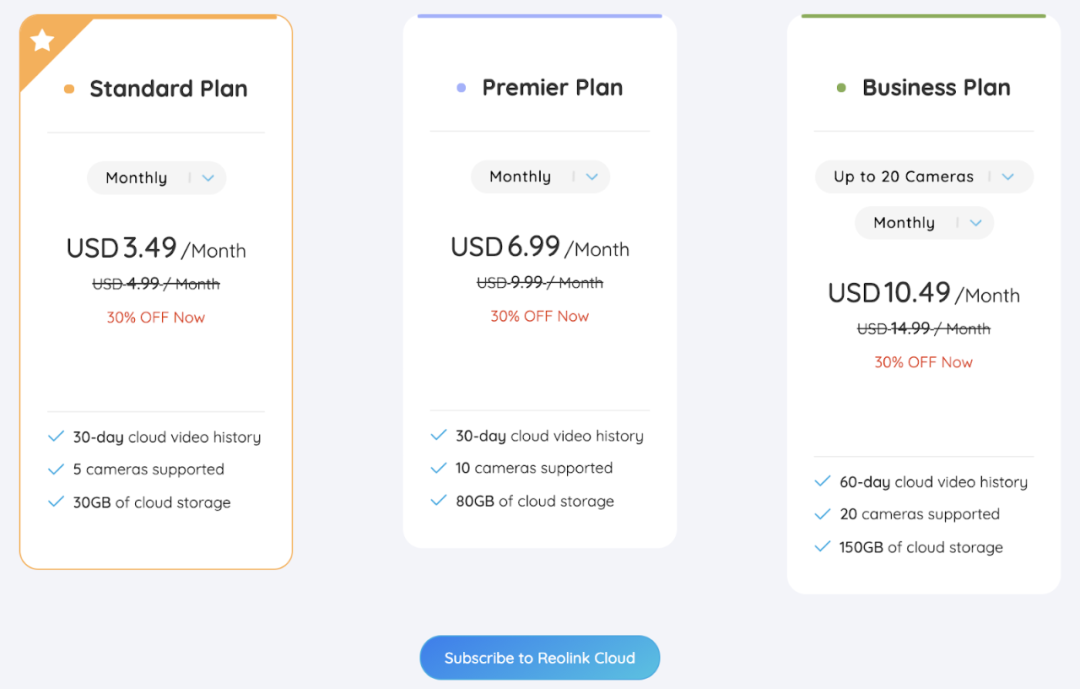Click the 30% OFF Now text in Business Plan
The width and height of the screenshot is (1080, 689).
tap(923, 362)
